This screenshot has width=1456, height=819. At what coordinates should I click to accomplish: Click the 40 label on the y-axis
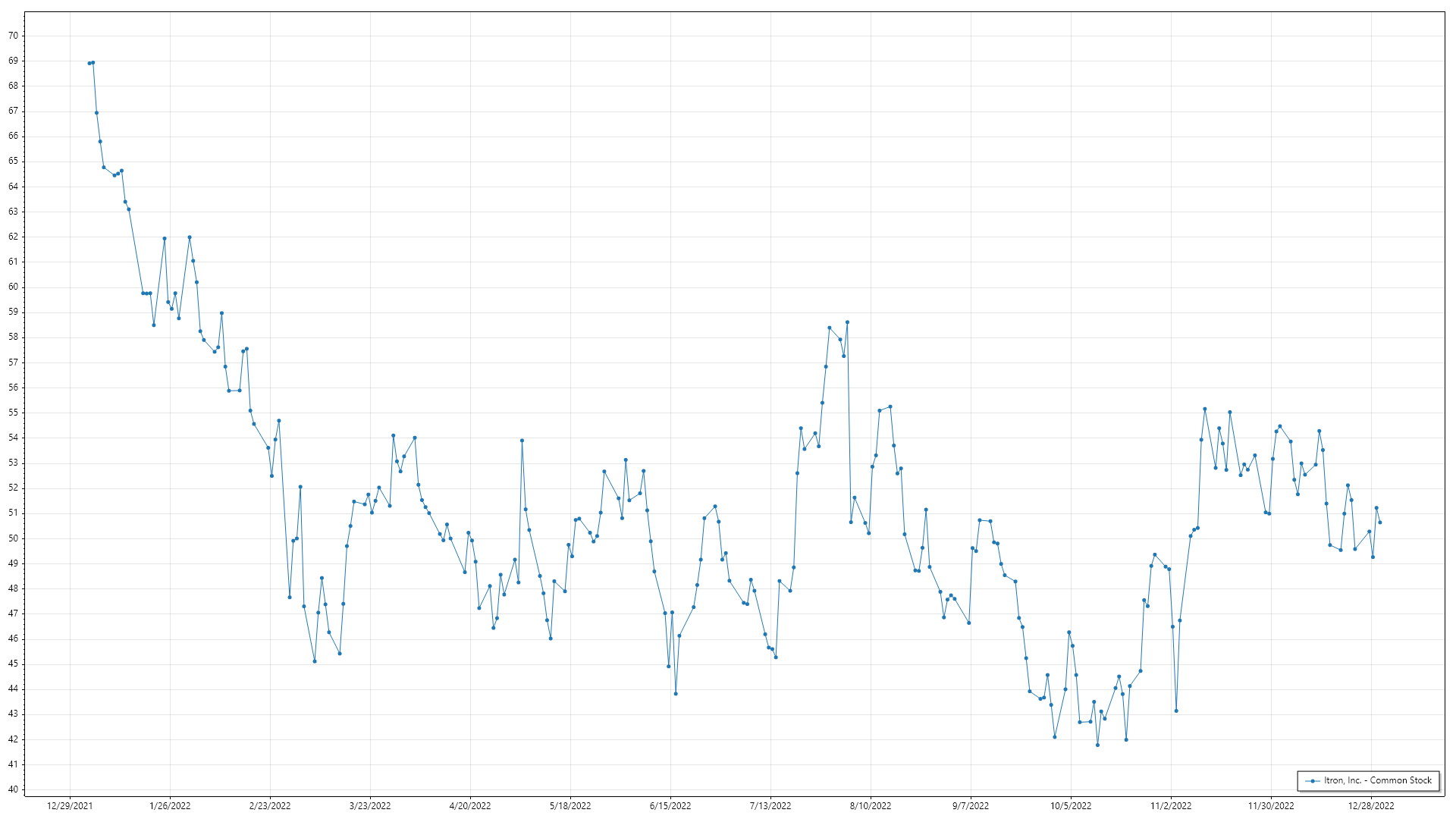(x=13, y=789)
